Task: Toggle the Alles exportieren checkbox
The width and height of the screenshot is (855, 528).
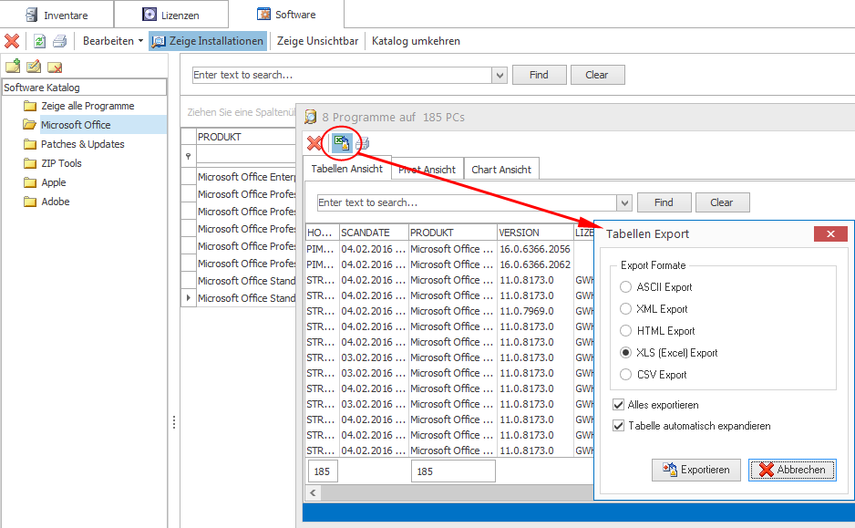Action: tap(618, 405)
